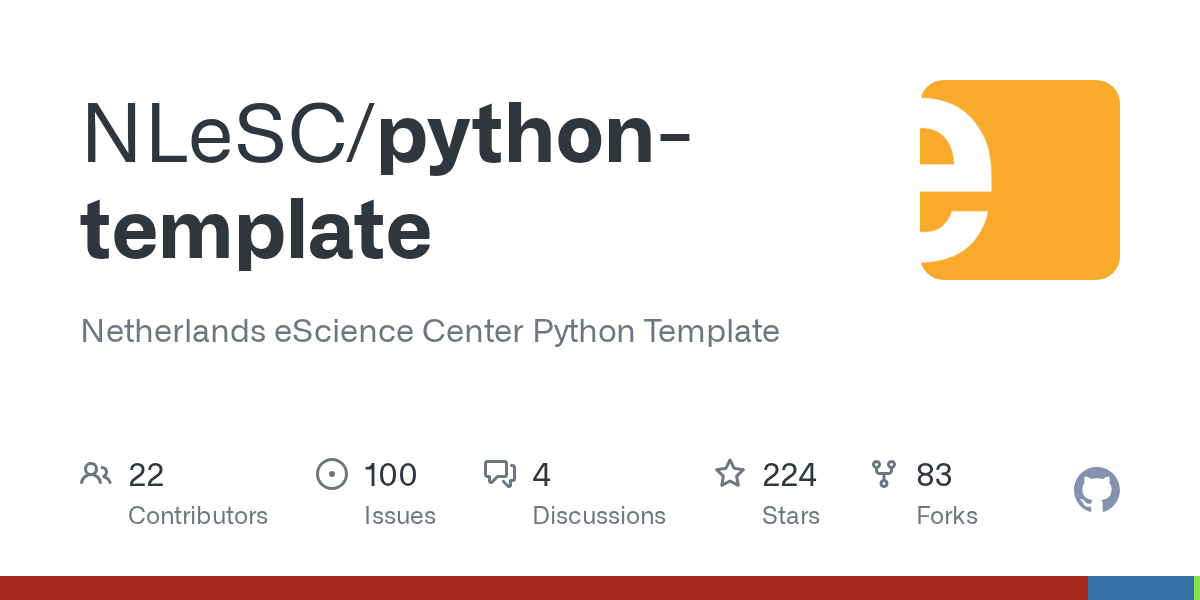
Task: Click the 22 contributors count
Action: click(146, 474)
